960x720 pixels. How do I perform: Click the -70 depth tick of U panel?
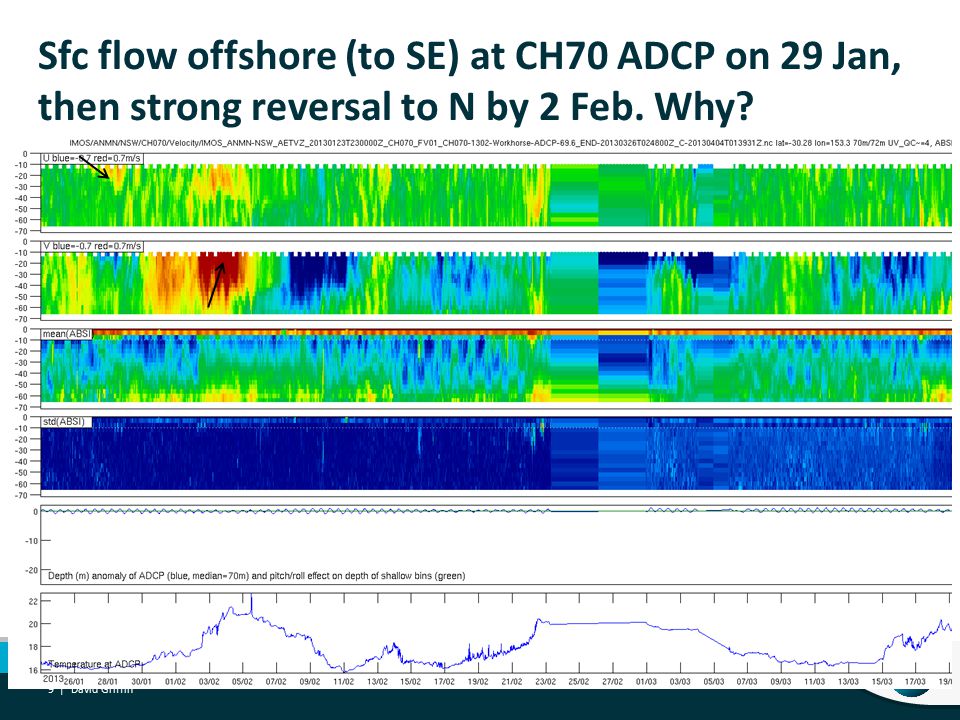pos(21,231)
